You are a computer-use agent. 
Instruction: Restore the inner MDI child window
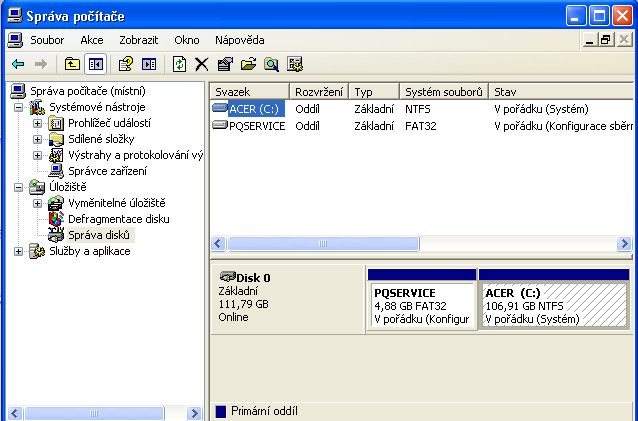606,40
